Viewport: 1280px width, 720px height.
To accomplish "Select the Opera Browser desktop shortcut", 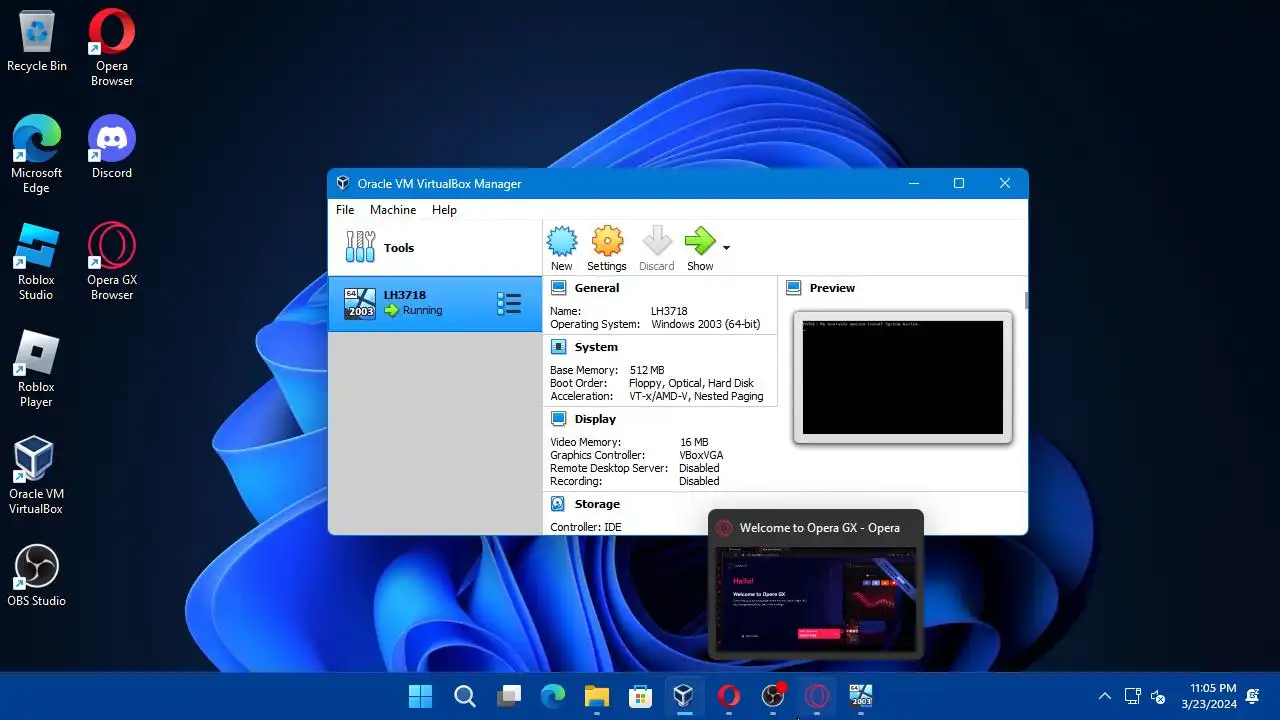I will click(112, 47).
